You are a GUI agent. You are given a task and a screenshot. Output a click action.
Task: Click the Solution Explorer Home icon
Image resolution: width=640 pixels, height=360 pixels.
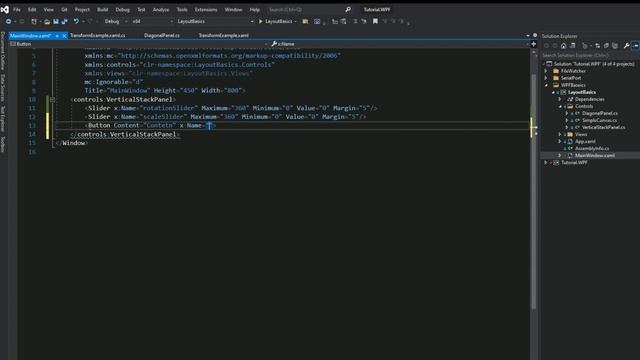[563, 46]
